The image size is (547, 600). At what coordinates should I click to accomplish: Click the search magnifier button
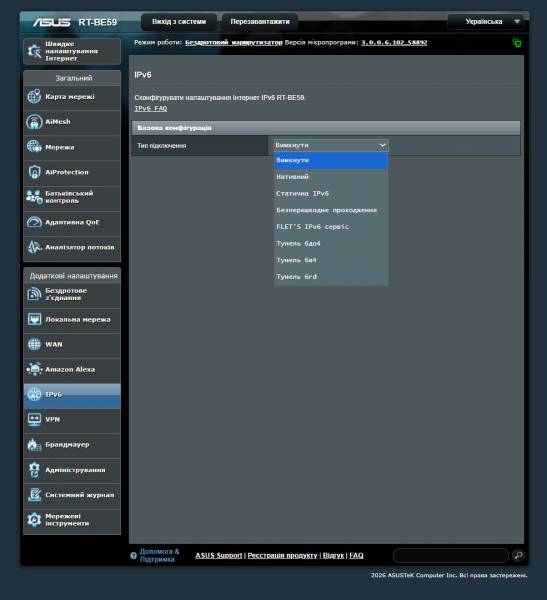(x=518, y=555)
